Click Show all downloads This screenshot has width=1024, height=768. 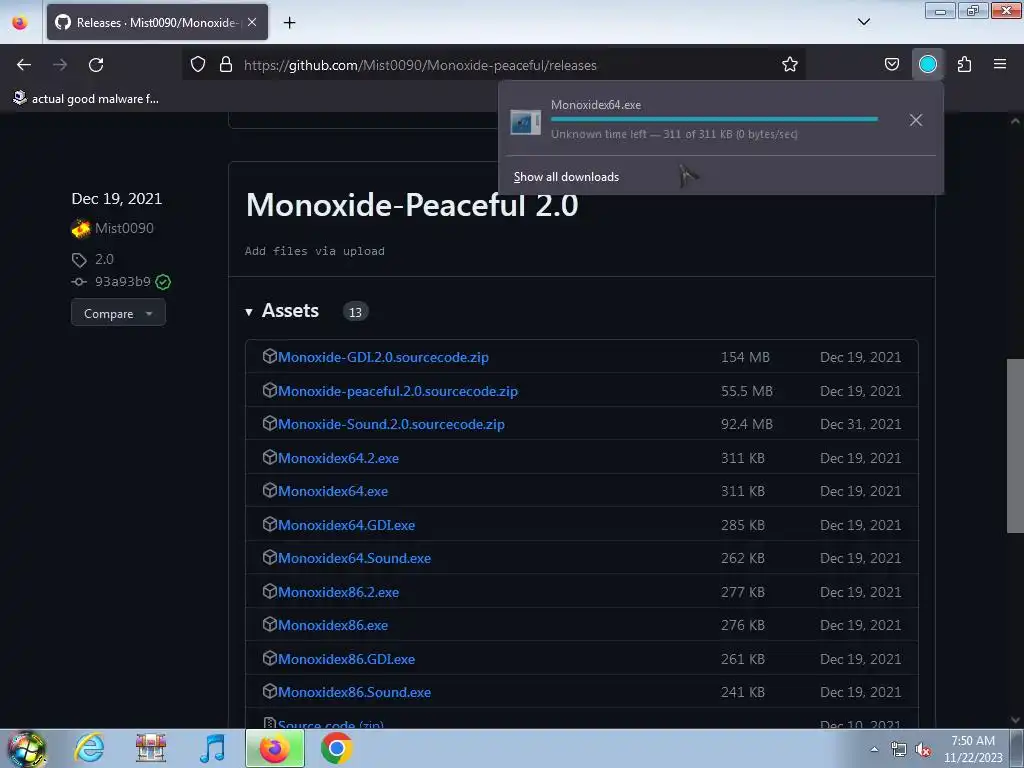click(566, 177)
